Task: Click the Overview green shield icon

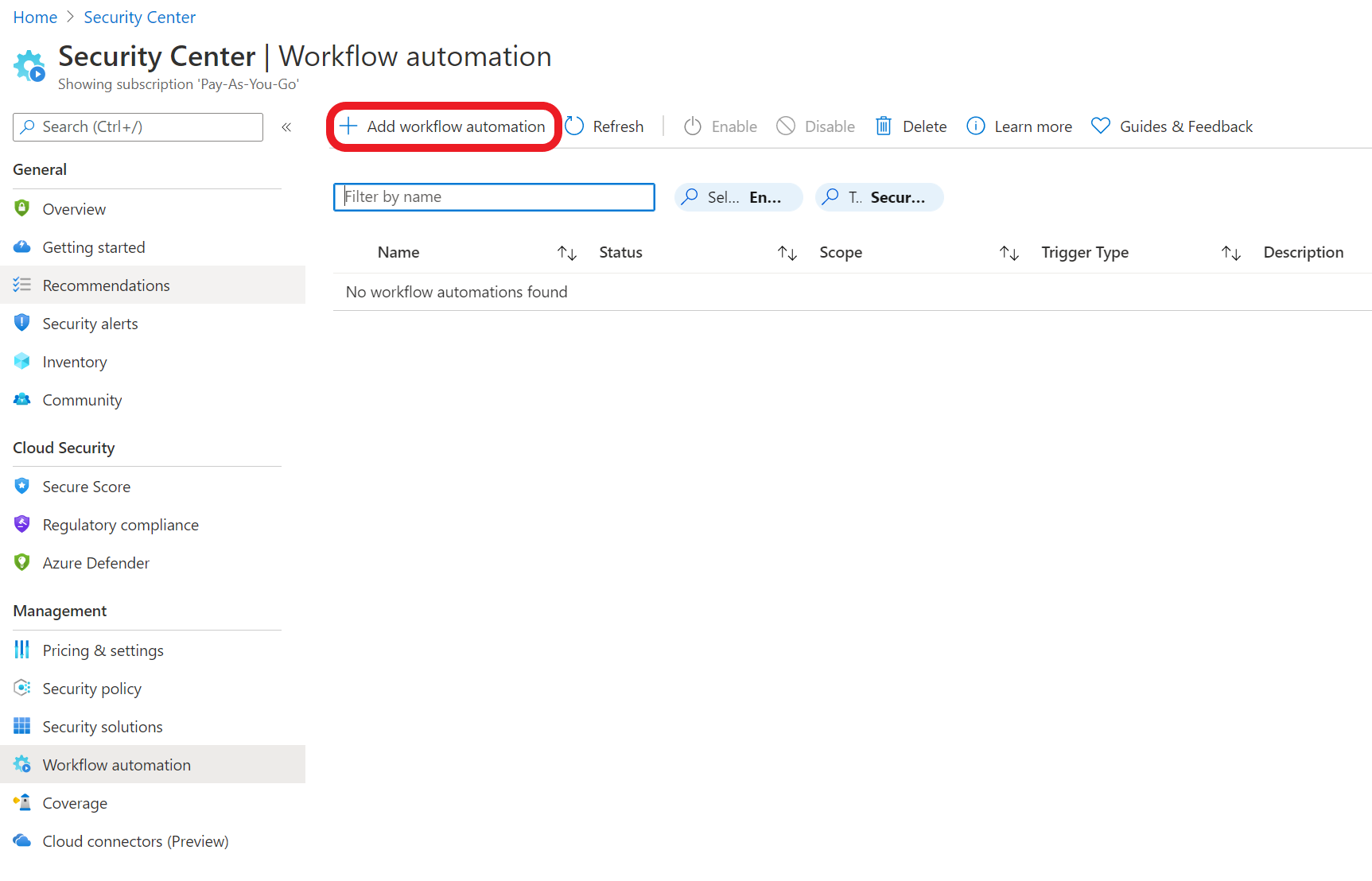Action: [22, 208]
